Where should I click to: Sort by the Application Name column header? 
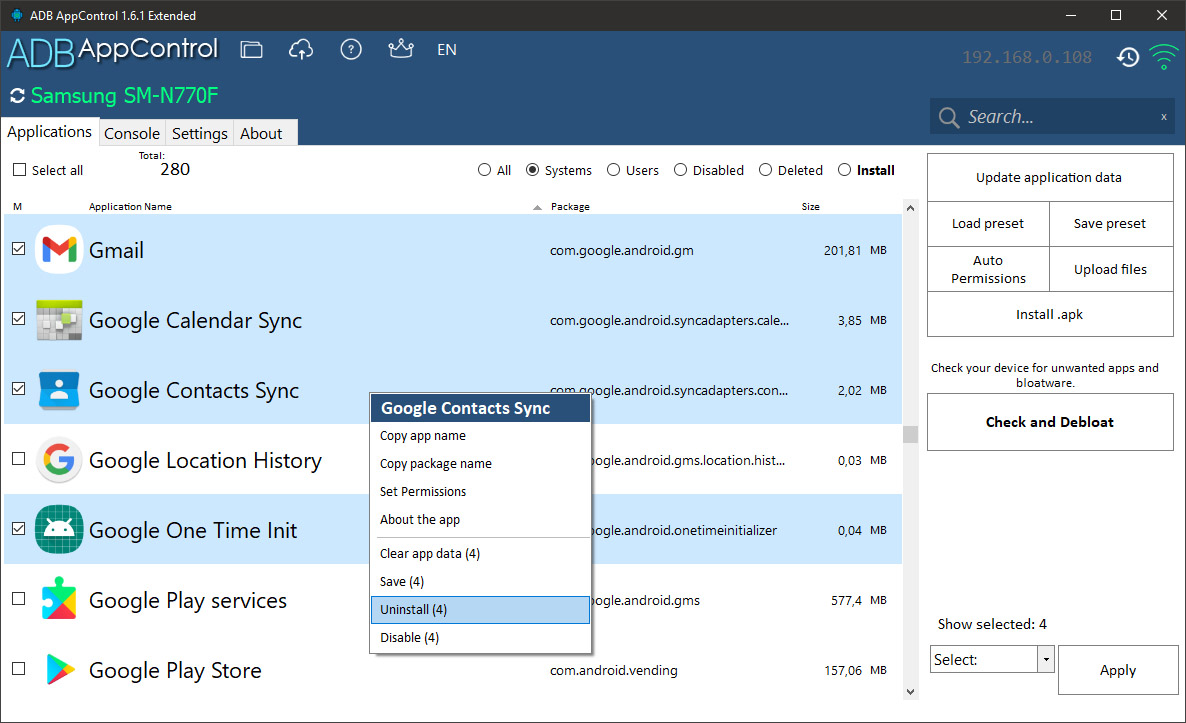click(130, 206)
